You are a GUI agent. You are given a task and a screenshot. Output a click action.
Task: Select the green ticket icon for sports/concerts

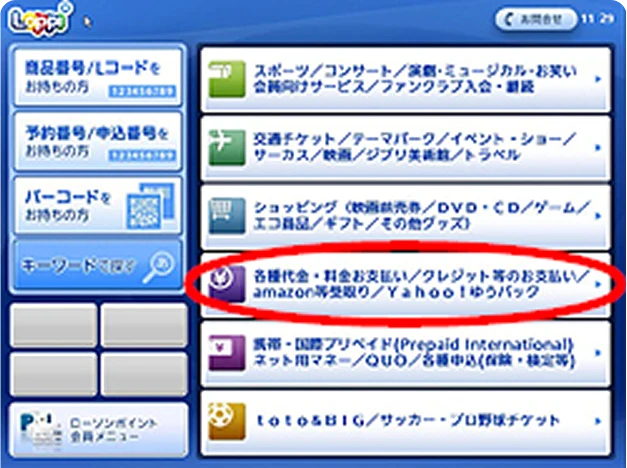pyautogui.click(x=227, y=79)
